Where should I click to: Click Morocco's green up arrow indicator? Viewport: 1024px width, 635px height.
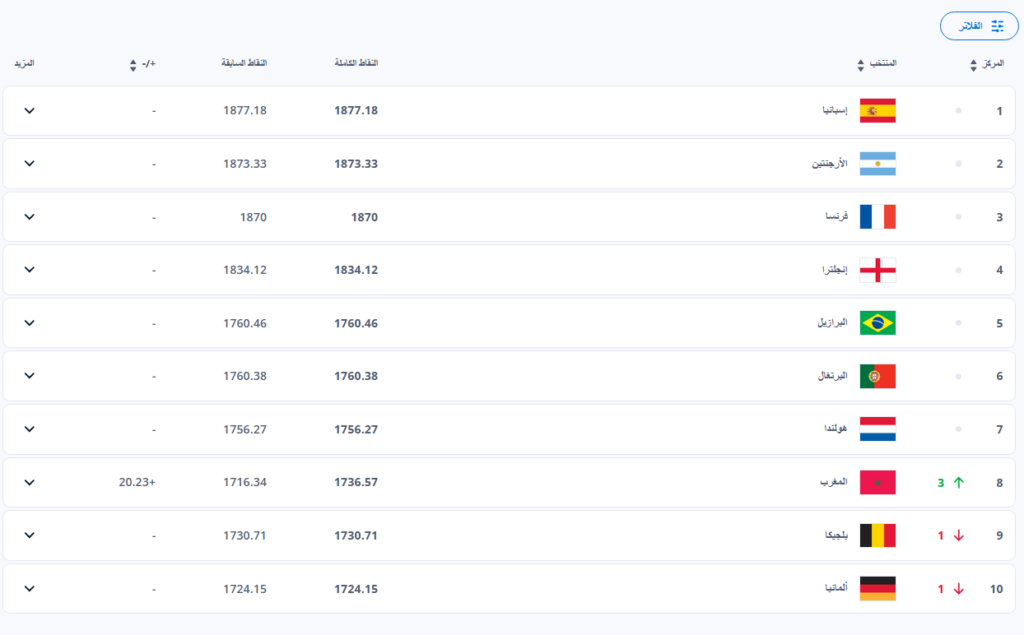[959, 482]
